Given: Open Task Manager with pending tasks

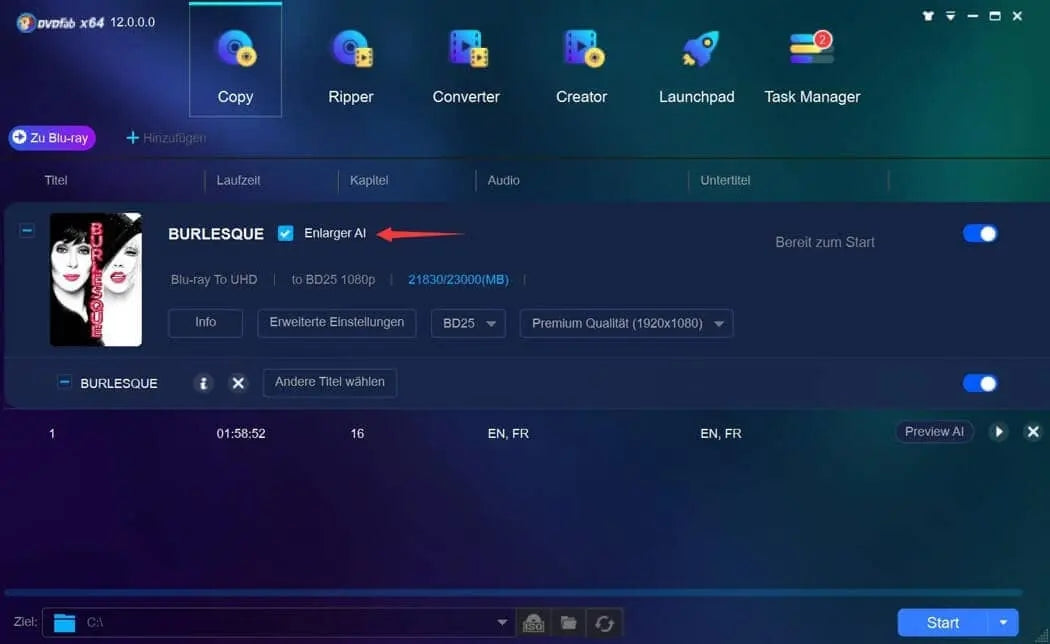Looking at the screenshot, I should [x=812, y=65].
